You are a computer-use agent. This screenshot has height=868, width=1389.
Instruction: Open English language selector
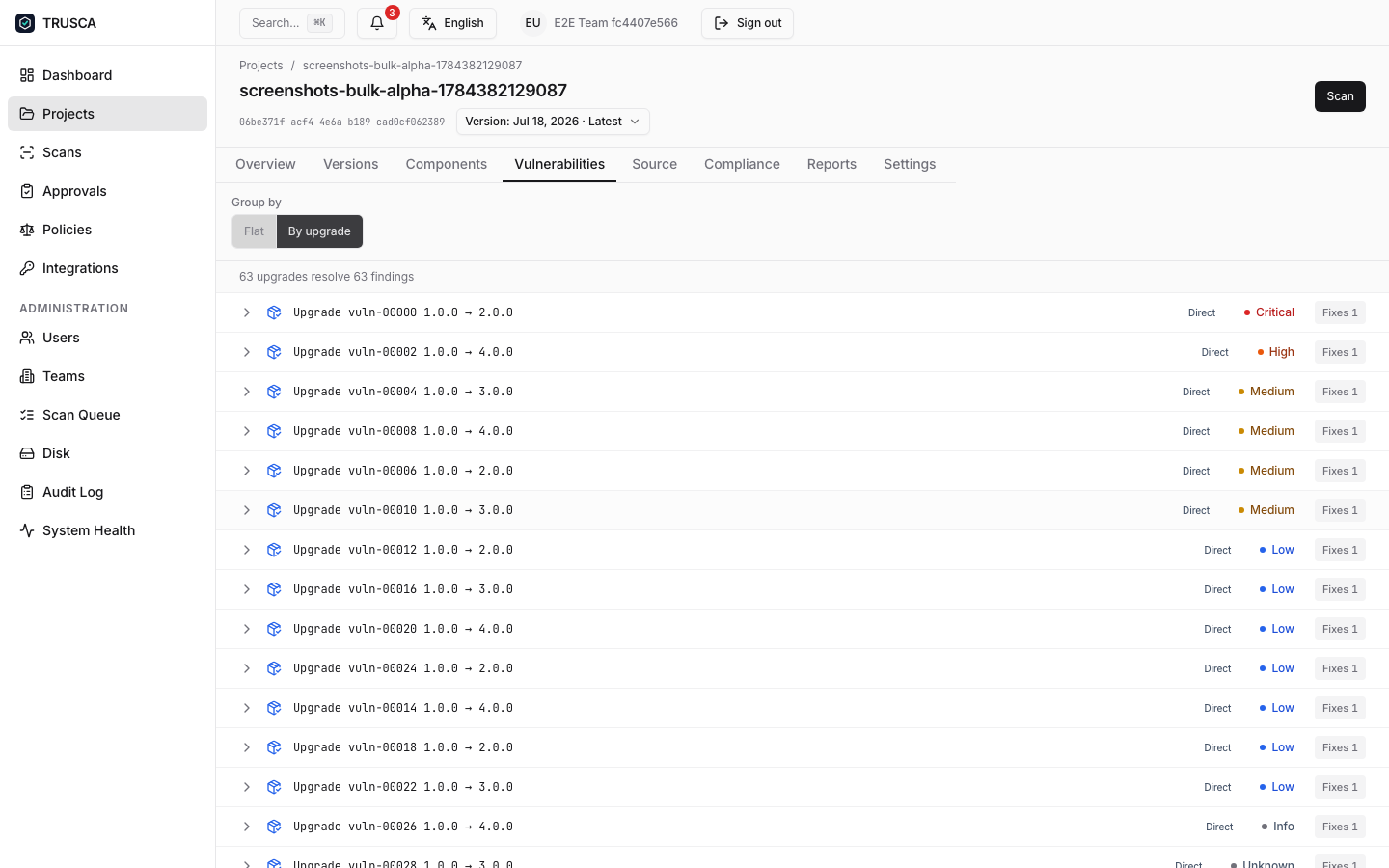(x=452, y=23)
